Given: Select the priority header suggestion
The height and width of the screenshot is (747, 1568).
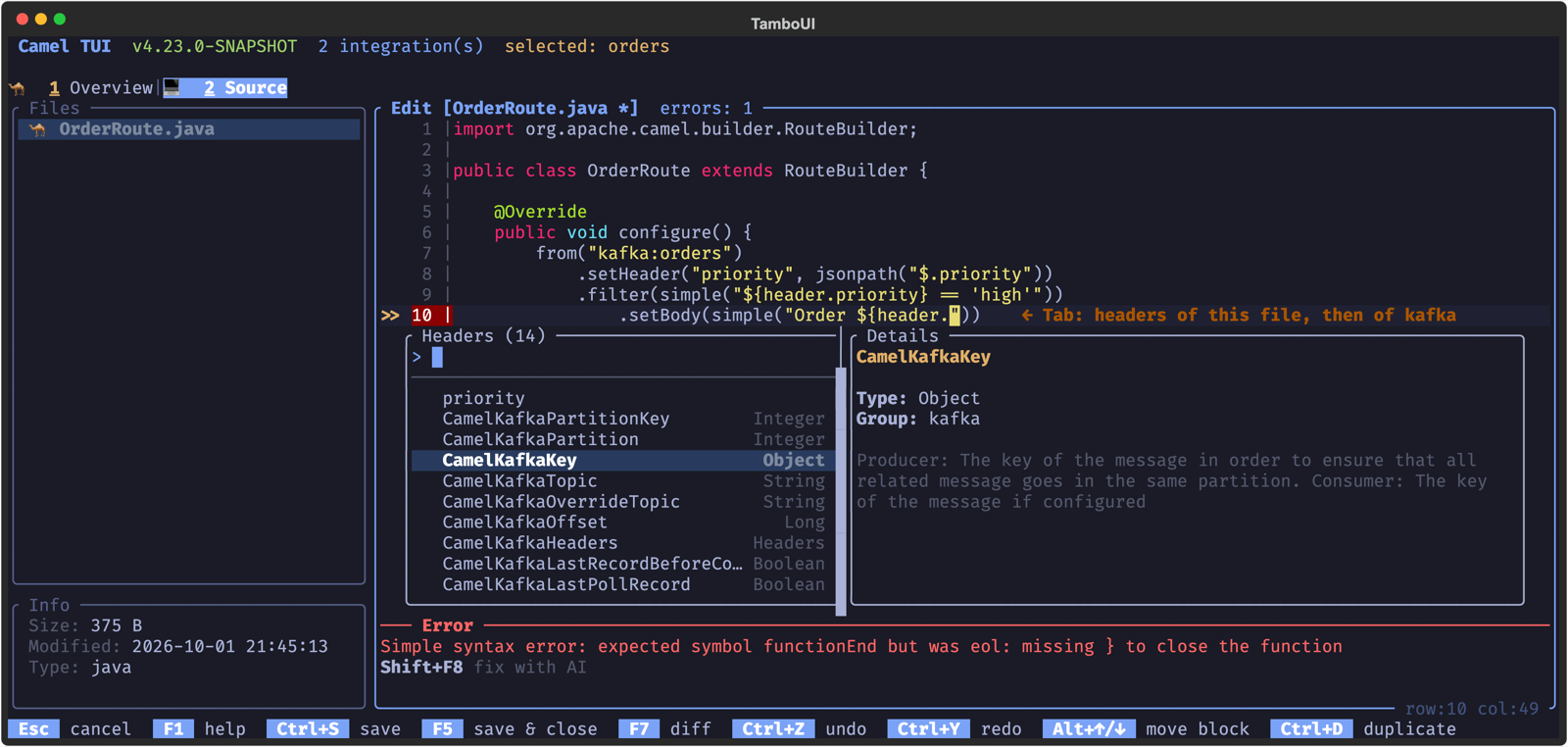Looking at the screenshot, I should (x=623, y=398).
